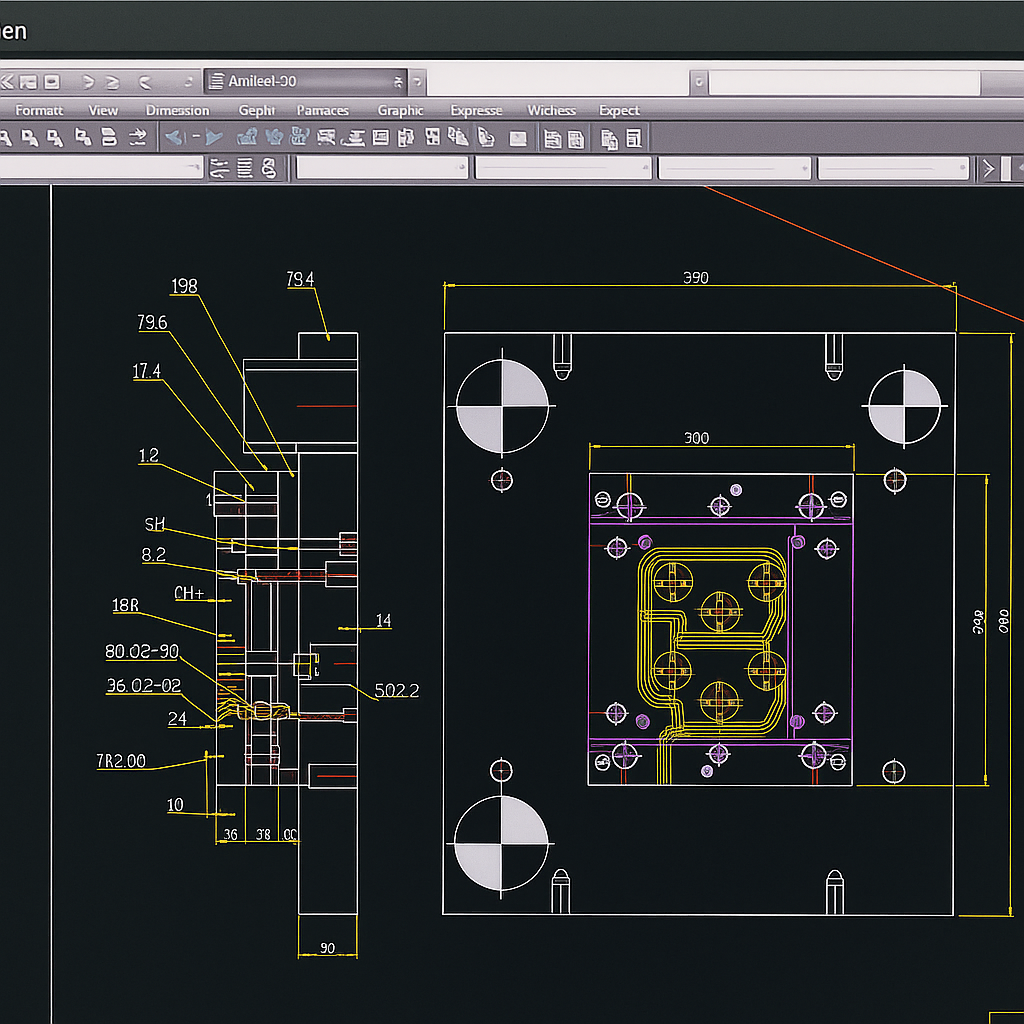This screenshot has height=1024, width=1024.
Task: Click the chain-link icon in the properties row
Action: click(x=268, y=168)
